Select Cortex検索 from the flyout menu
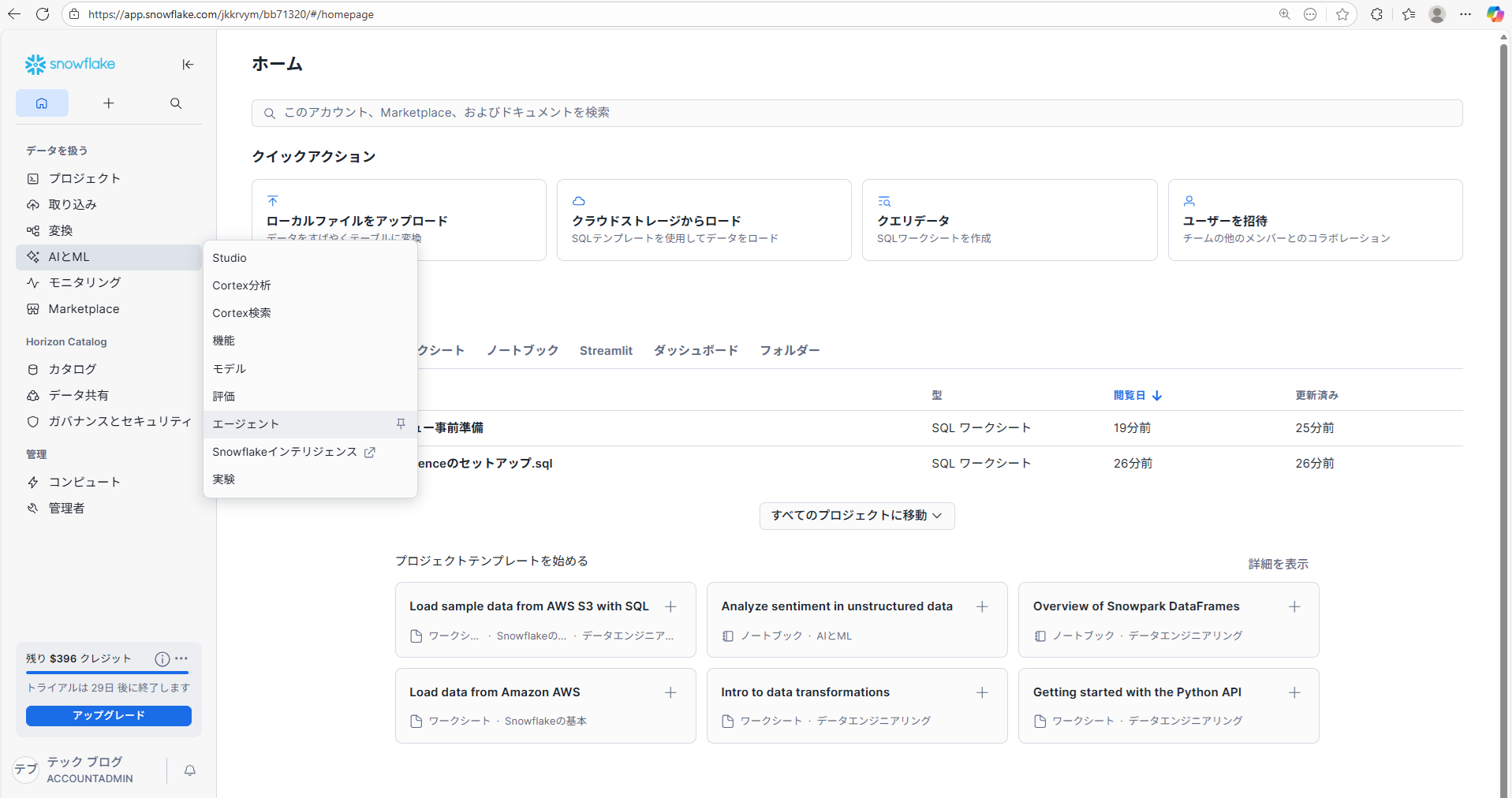 (x=310, y=313)
